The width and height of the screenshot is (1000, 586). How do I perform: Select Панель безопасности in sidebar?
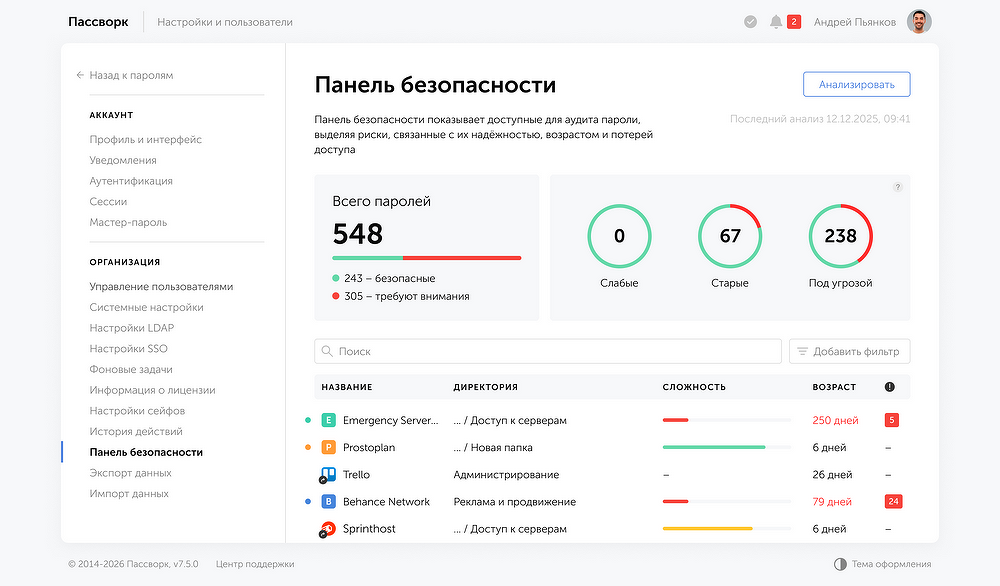pyautogui.click(x=146, y=453)
